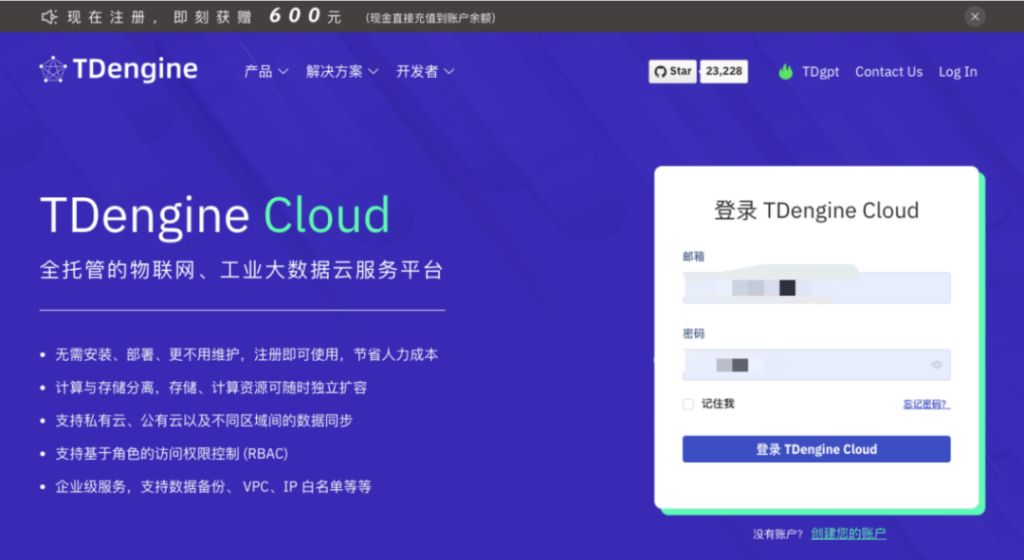The width and height of the screenshot is (1024, 560).
Task: Click the bullet about 支持私有云、公有云
Action: [204, 420]
